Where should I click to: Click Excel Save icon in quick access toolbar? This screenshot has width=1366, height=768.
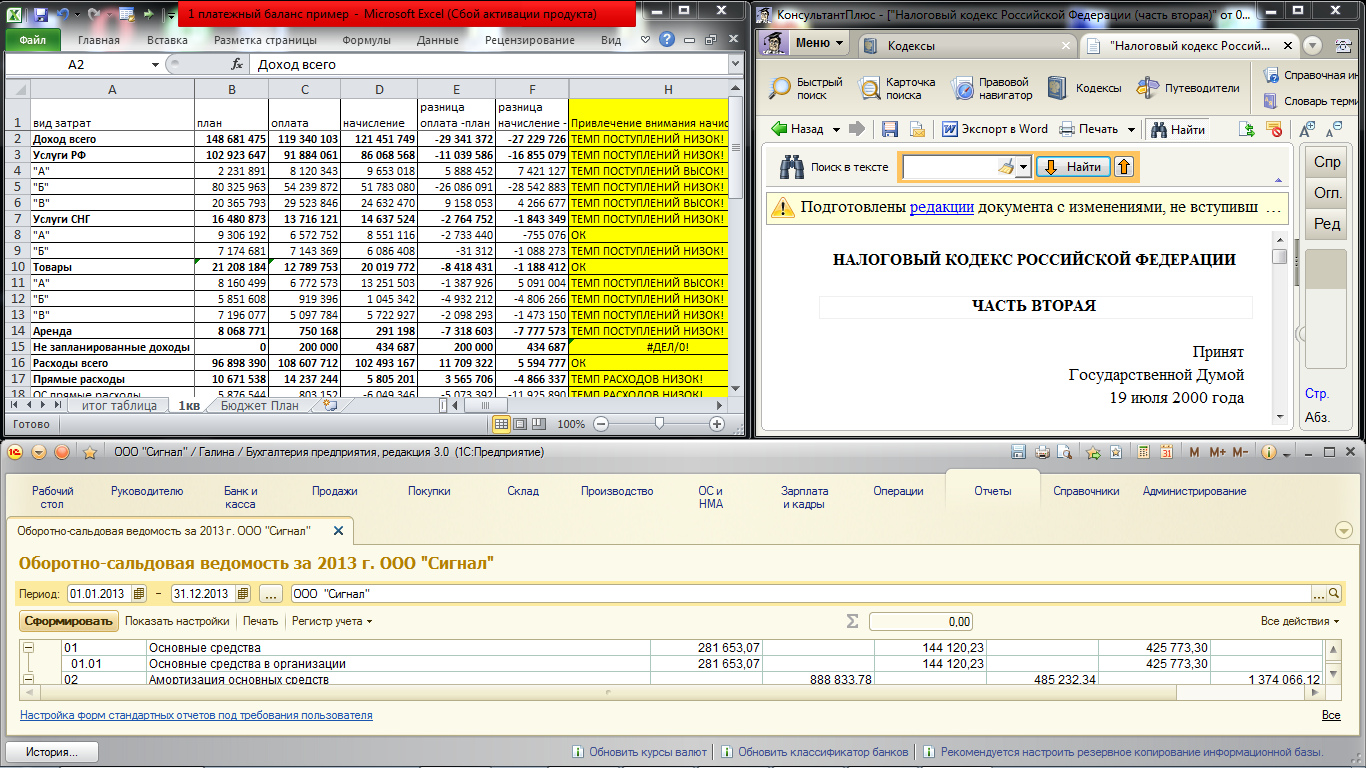(41, 15)
